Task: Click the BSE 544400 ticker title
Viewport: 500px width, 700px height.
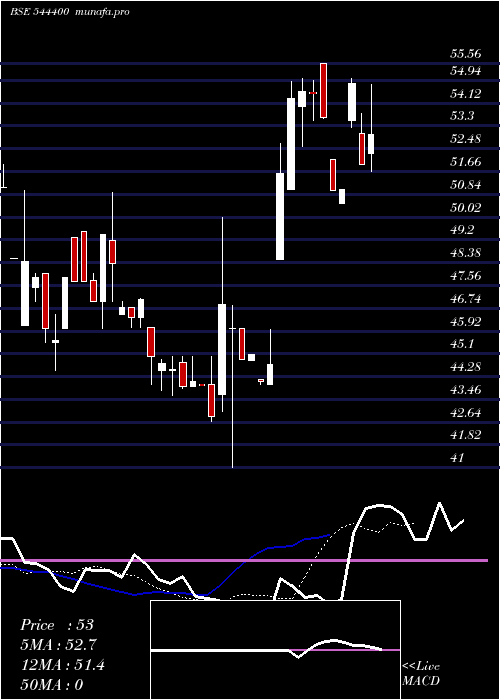Action: (39, 12)
